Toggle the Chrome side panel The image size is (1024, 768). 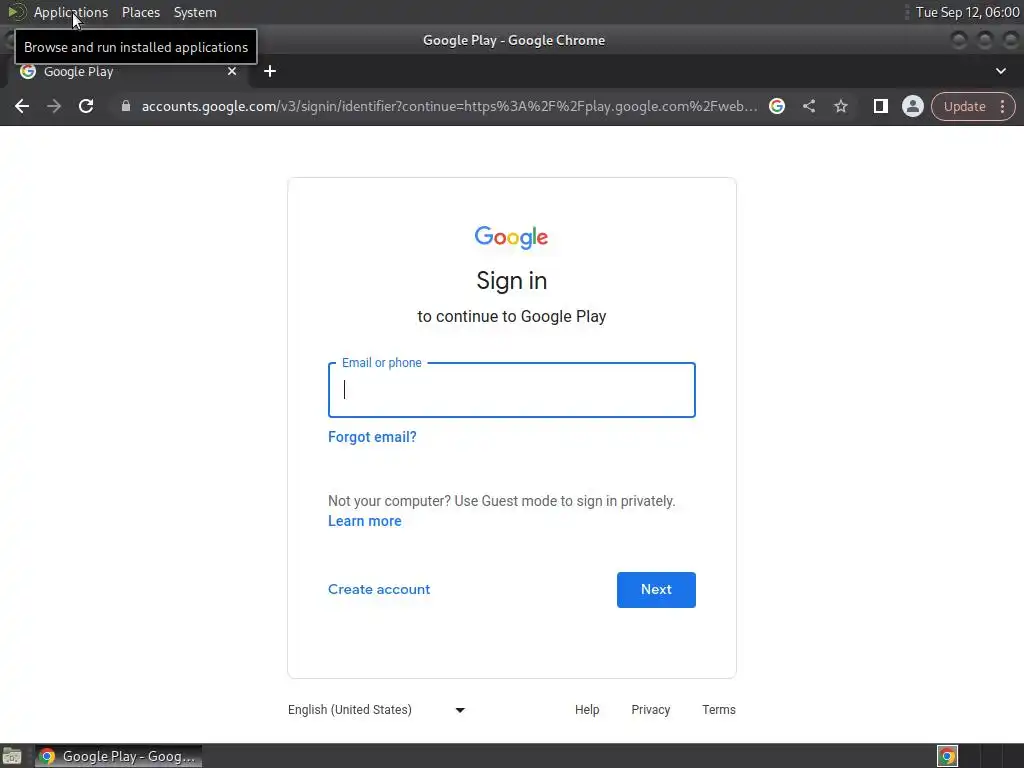[880, 106]
